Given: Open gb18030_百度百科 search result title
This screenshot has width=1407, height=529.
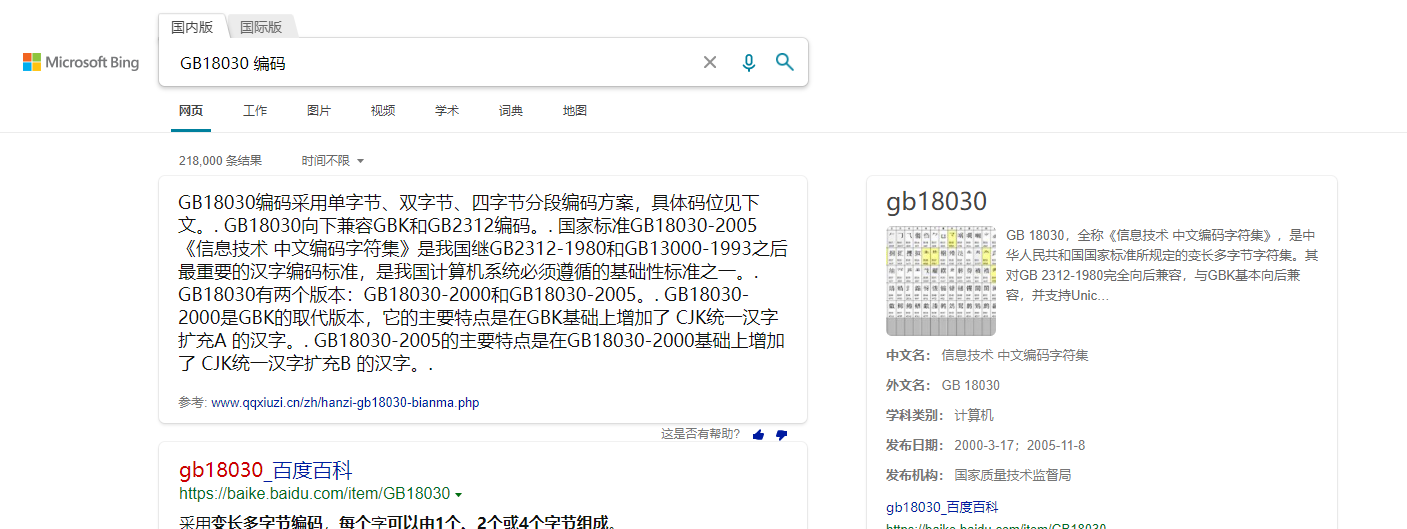Looking at the screenshot, I should pos(266,471).
